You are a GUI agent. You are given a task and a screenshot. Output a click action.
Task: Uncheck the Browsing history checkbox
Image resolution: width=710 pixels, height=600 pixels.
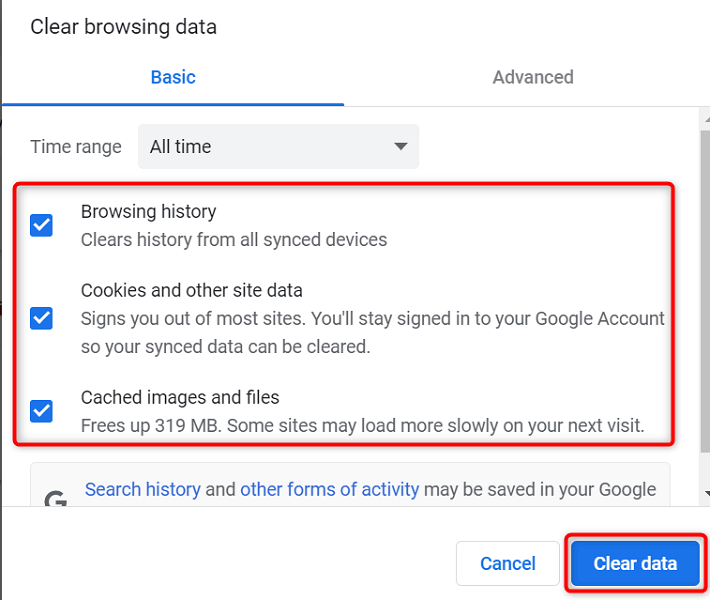pyautogui.click(x=41, y=225)
